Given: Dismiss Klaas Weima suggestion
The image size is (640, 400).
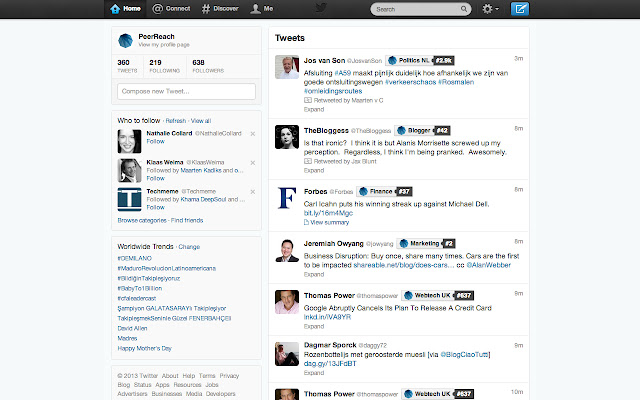Looking at the screenshot, I should (253, 162).
